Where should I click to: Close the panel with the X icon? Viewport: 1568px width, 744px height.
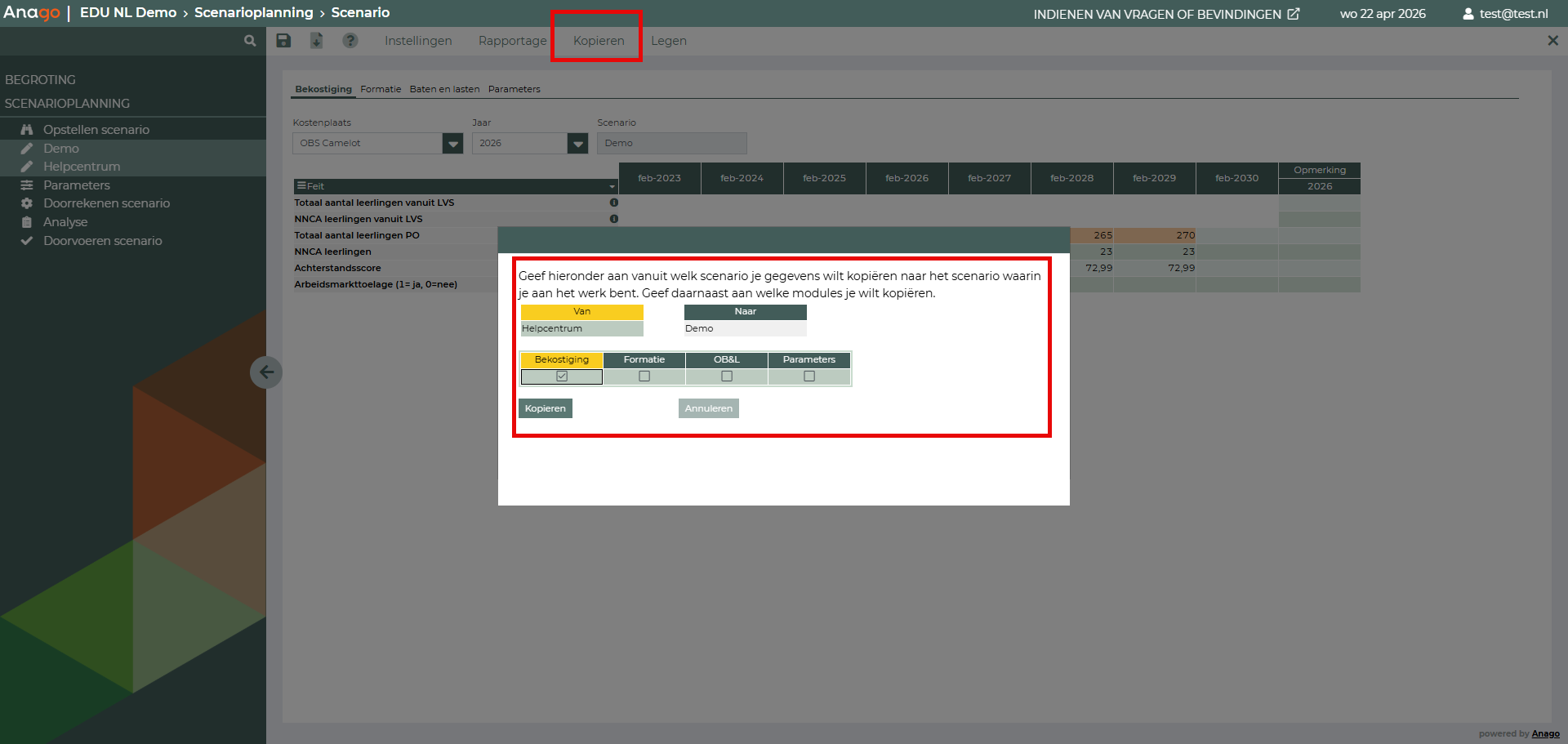tap(1552, 41)
